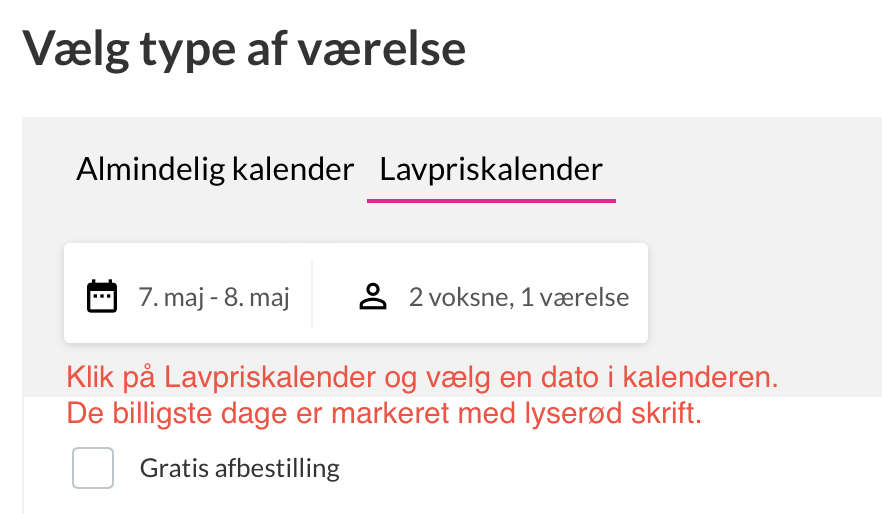The image size is (882, 514).
Task: Switch to the Almindelig kalender tab
Action: (x=215, y=169)
